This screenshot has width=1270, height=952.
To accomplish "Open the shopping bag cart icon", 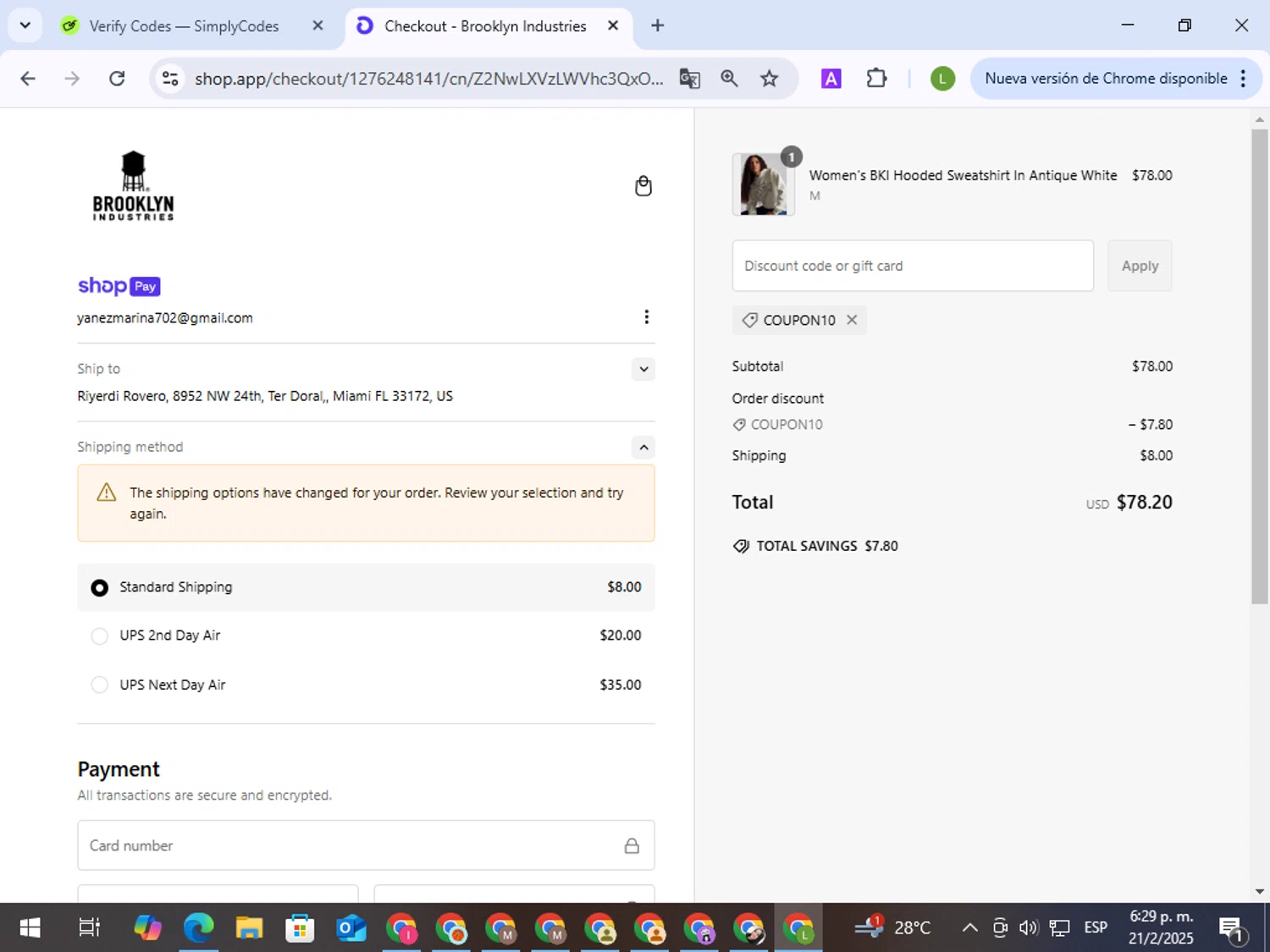I will point(643,186).
